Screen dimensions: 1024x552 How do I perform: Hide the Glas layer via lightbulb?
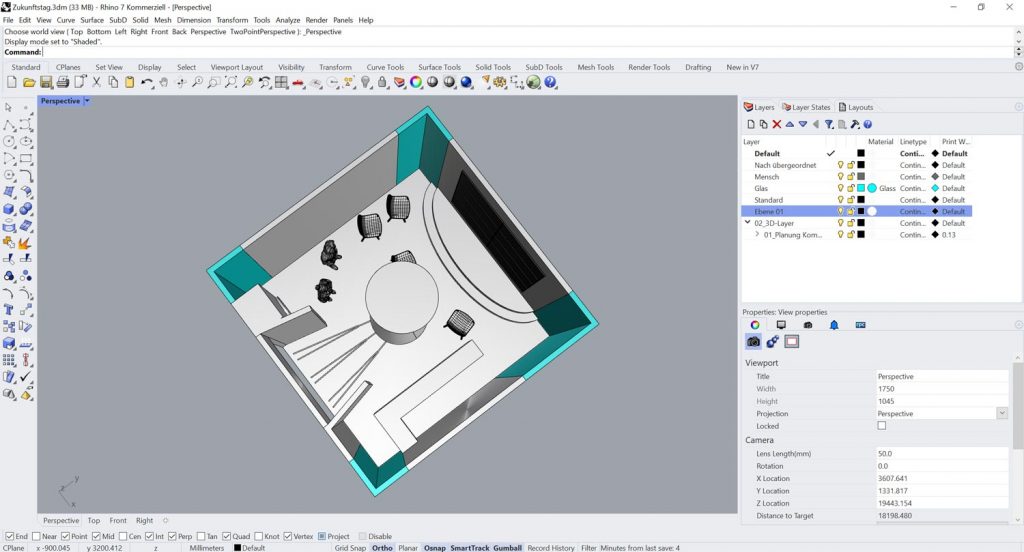841,188
